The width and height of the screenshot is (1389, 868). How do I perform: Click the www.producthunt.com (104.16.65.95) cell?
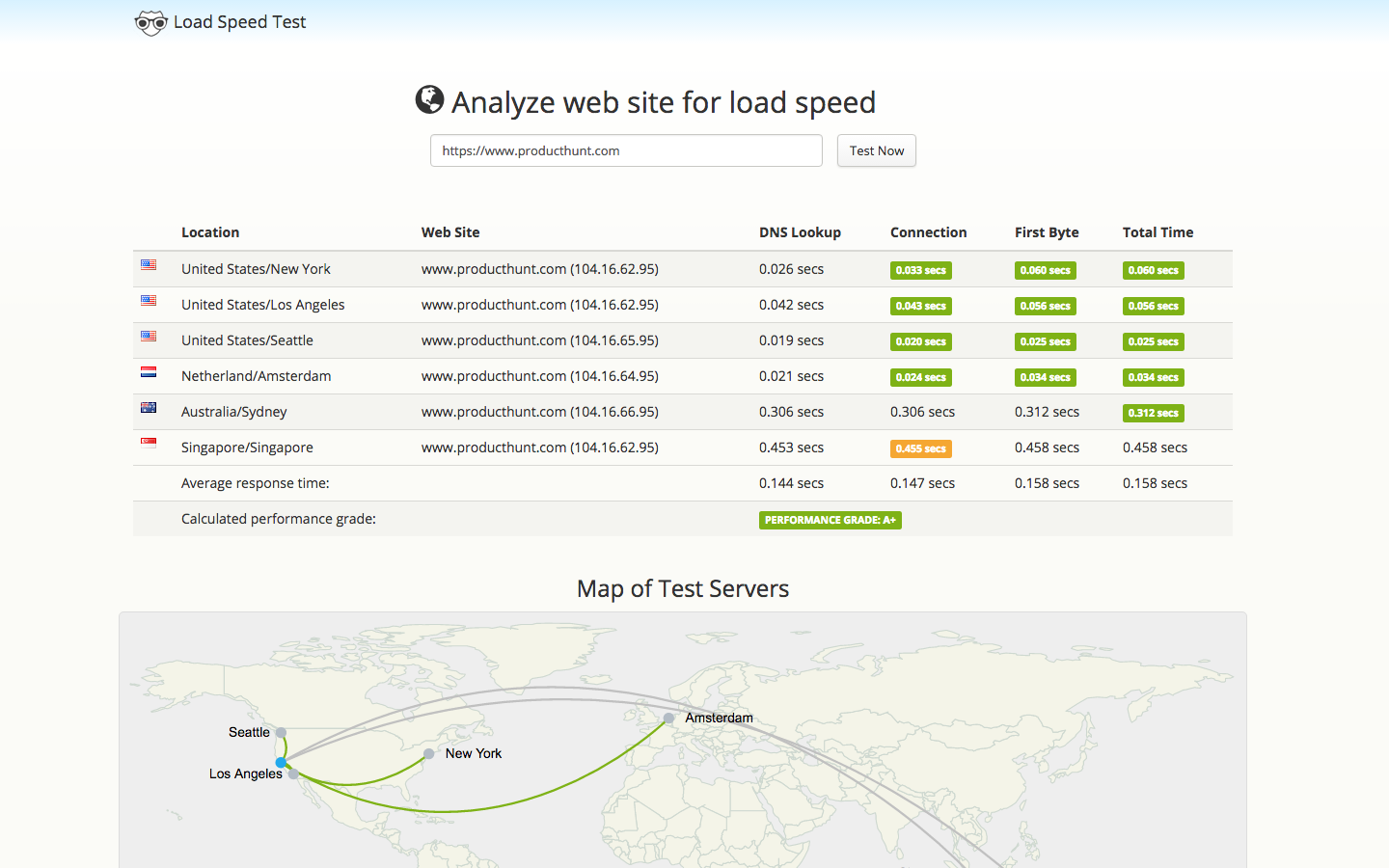coord(540,340)
